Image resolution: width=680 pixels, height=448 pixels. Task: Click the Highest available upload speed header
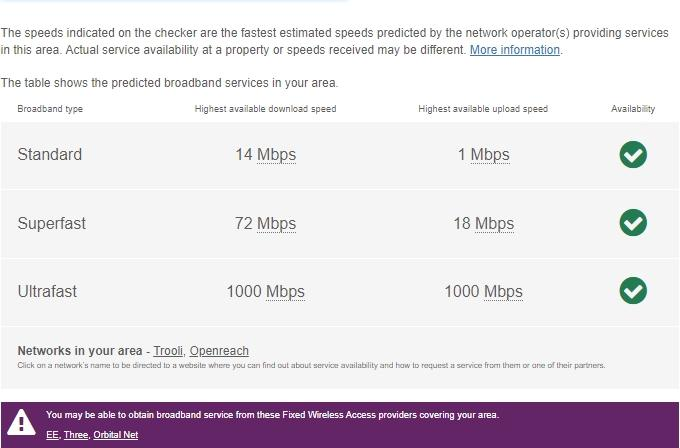point(483,109)
